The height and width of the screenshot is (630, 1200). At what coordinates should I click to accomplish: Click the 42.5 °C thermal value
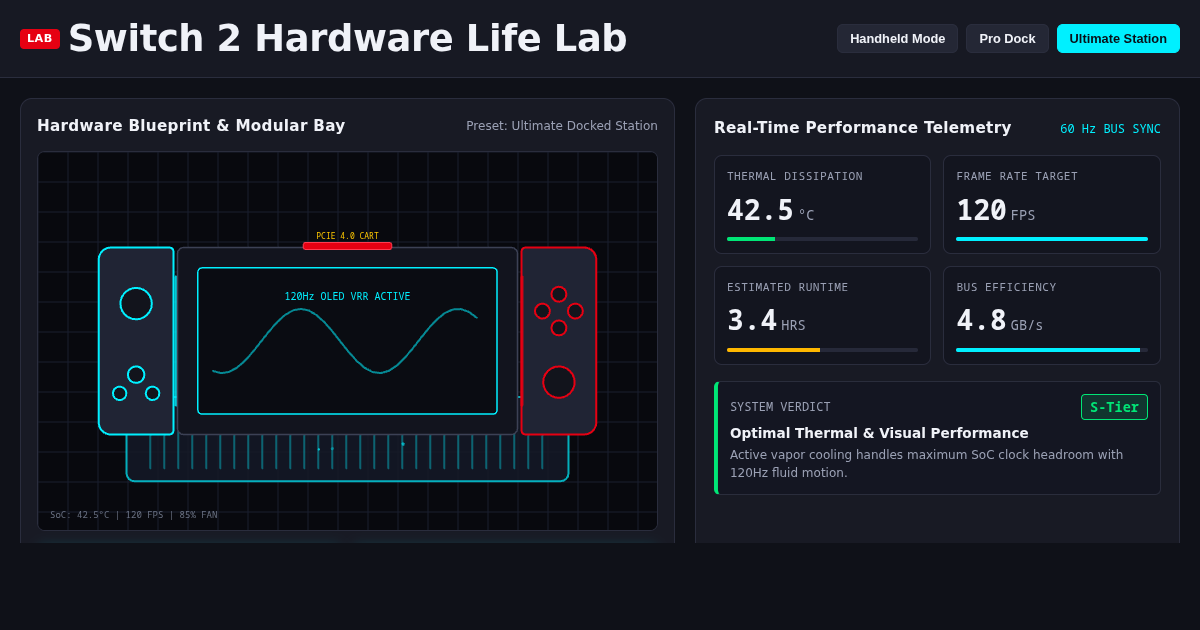[x=770, y=211]
